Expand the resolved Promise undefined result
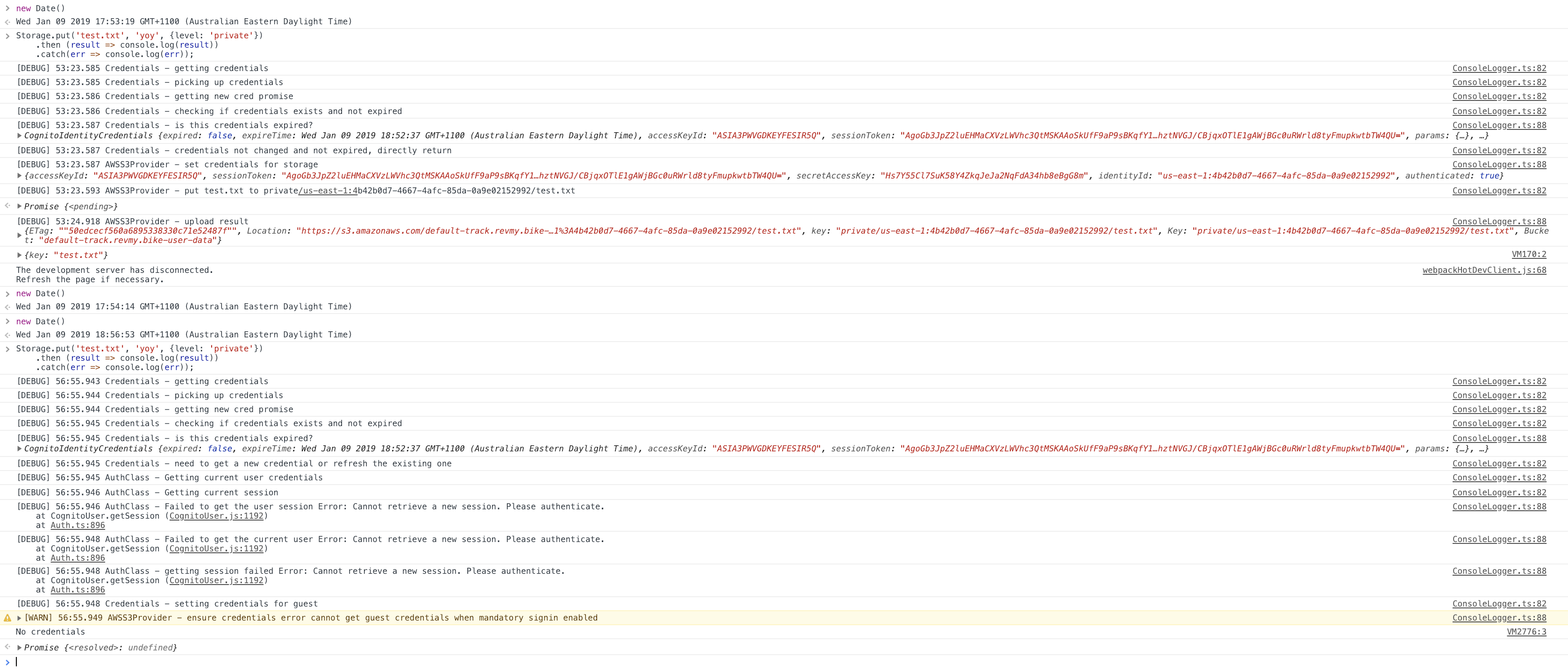 (x=20, y=648)
